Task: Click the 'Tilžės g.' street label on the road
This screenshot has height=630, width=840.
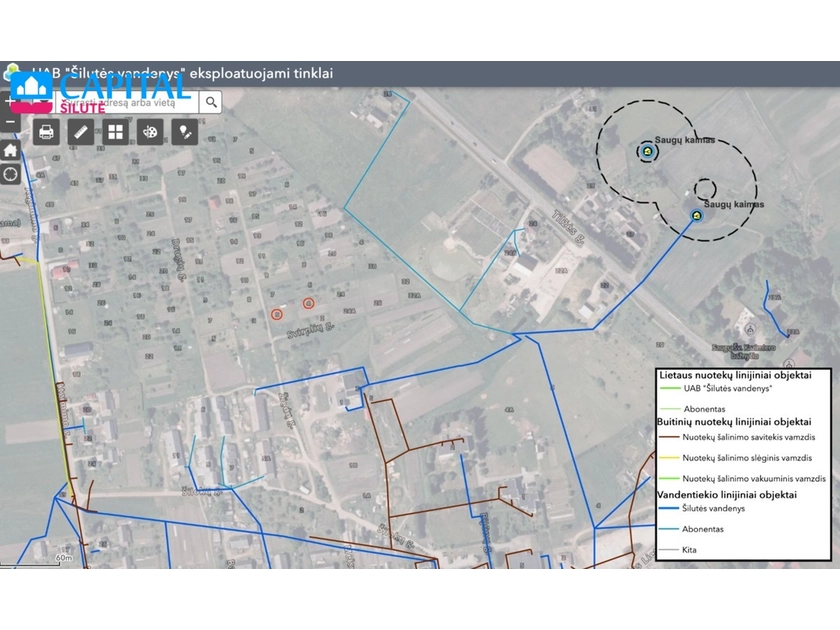Action: point(567,228)
